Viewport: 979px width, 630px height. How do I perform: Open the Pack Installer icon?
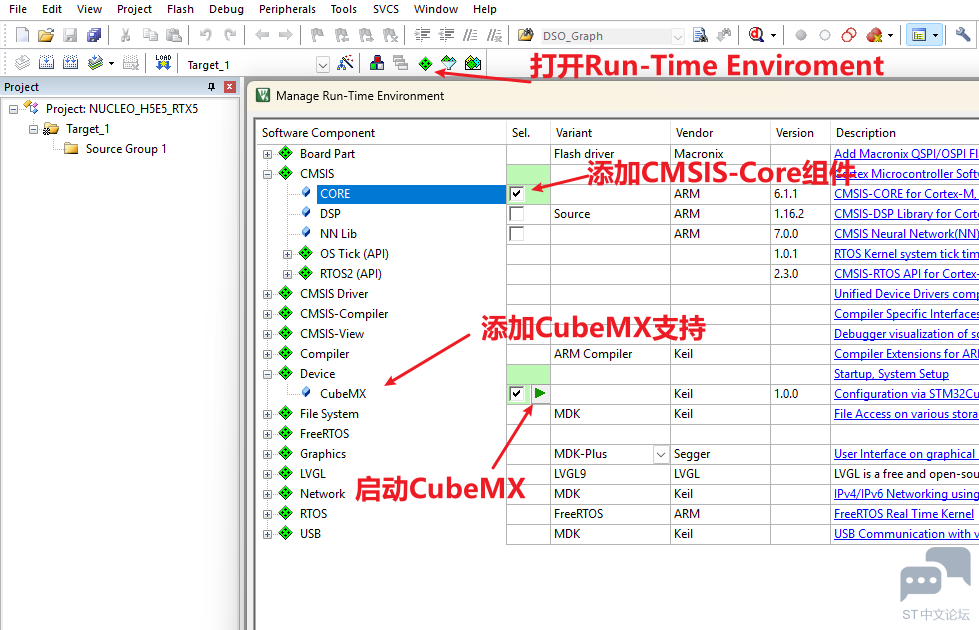click(x=473, y=63)
